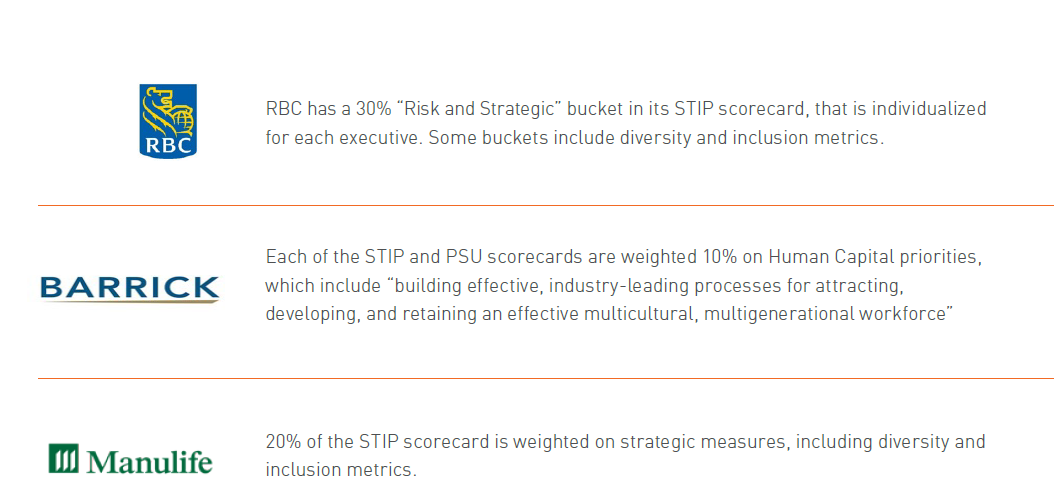Select the Manulife wordmark text in logo
Image resolution: width=1064 pixels, height=493 pixels.
point(149,460)
